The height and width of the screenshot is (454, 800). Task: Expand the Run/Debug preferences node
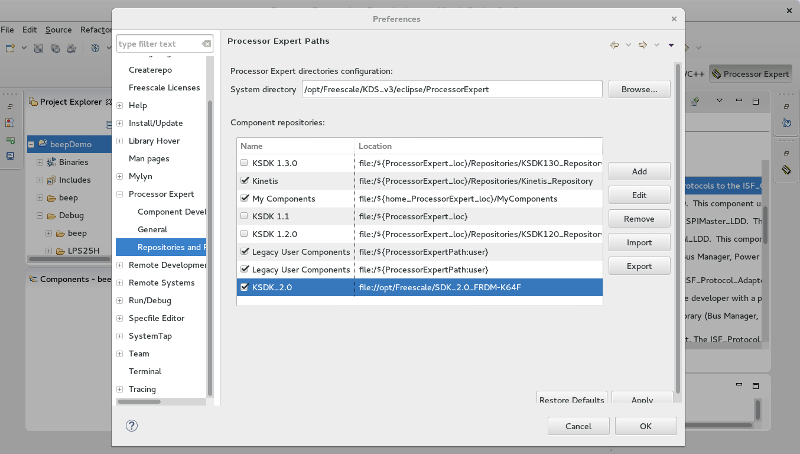tap(120, 300)
